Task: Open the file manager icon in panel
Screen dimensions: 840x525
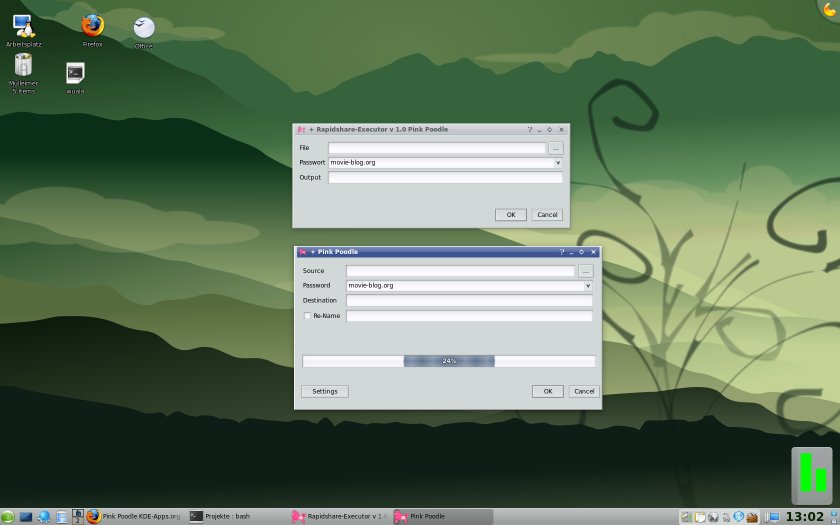Action: pos(62,517)
